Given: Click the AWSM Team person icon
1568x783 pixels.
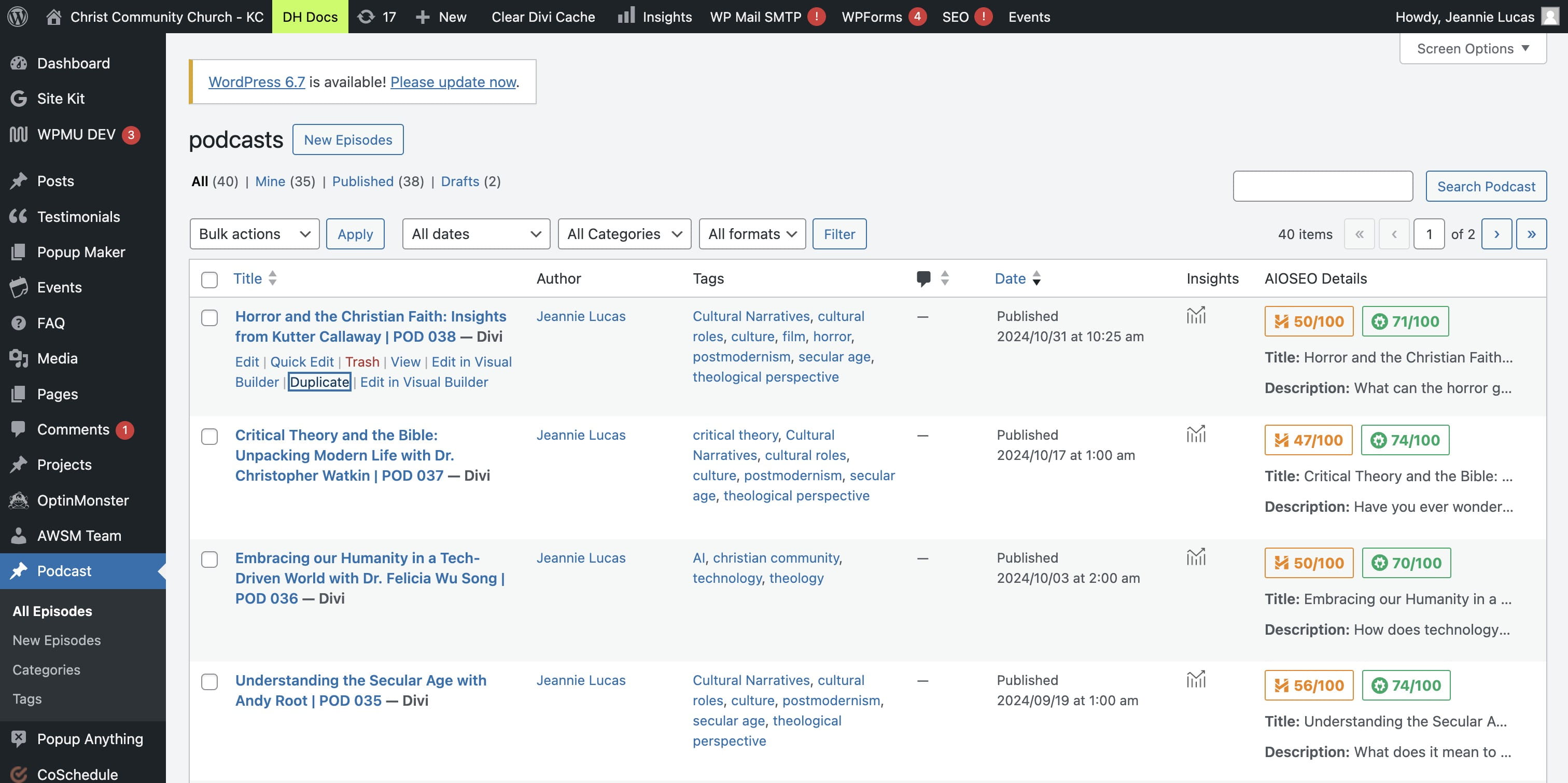Looking at the screenshot, I should pyautogui.click(x=19, y=535).
